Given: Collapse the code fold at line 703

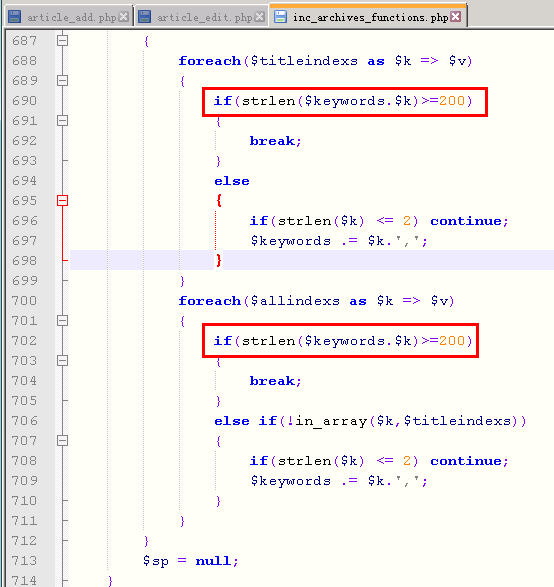Looking at the screenshot, I should [x=63, y=361].
